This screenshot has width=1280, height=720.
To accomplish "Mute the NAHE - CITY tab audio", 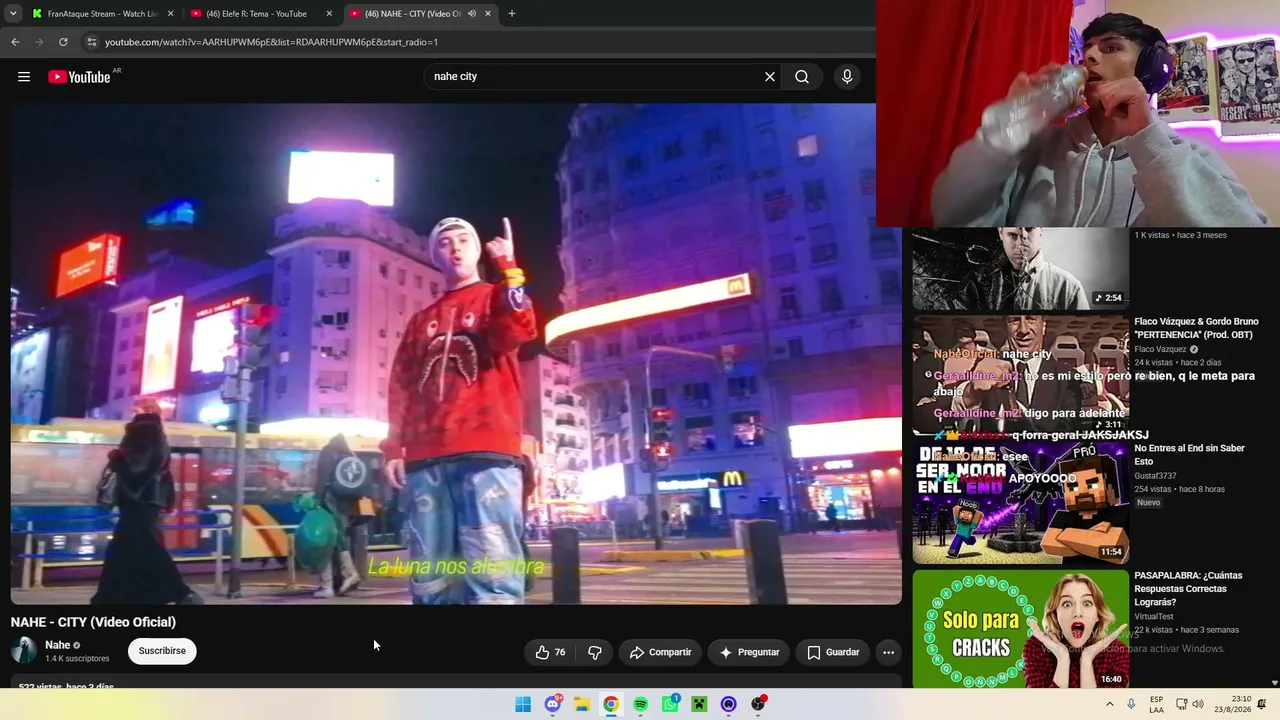I will point(472,14).
